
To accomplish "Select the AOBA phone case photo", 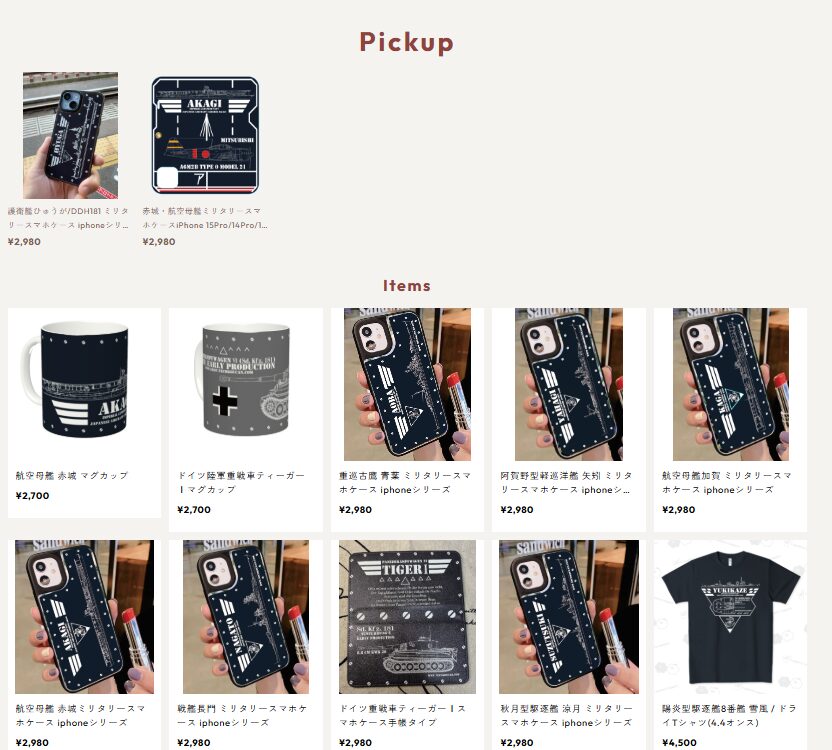I will (x=407, y=384).
